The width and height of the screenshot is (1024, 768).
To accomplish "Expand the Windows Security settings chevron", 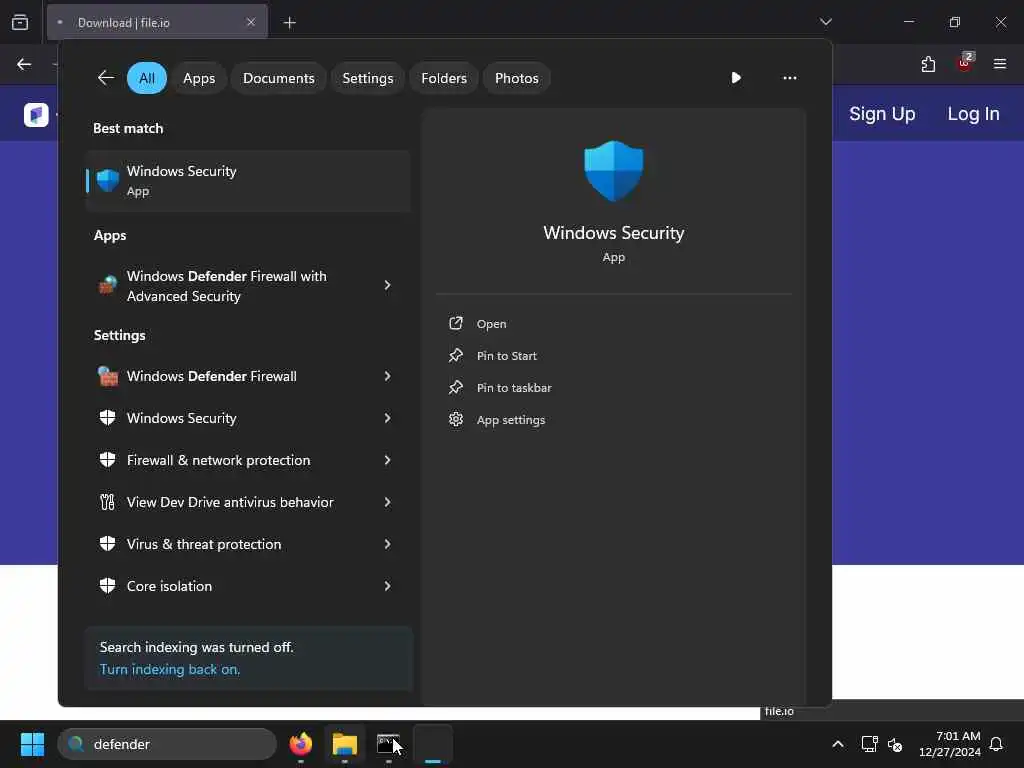I will click(x=387, y=418).
